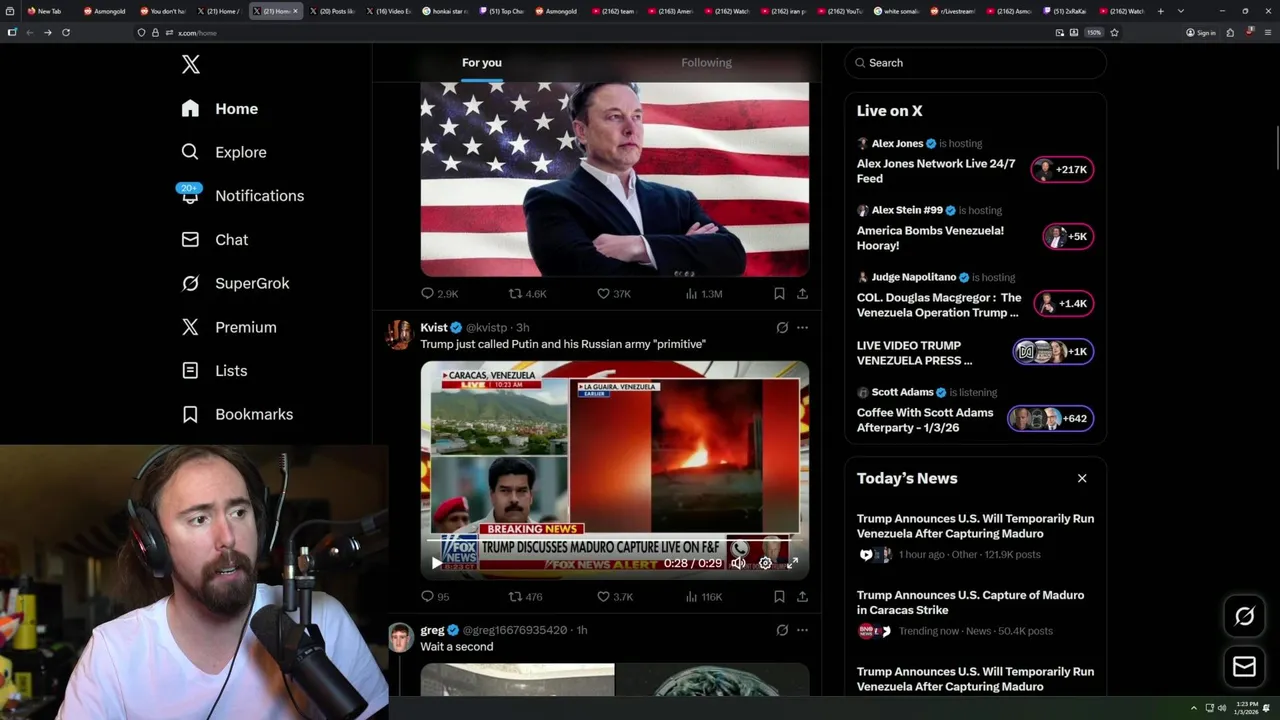Open Bookmarks in the sidebar
1280x720 pixels.
(x=238, y=414)
